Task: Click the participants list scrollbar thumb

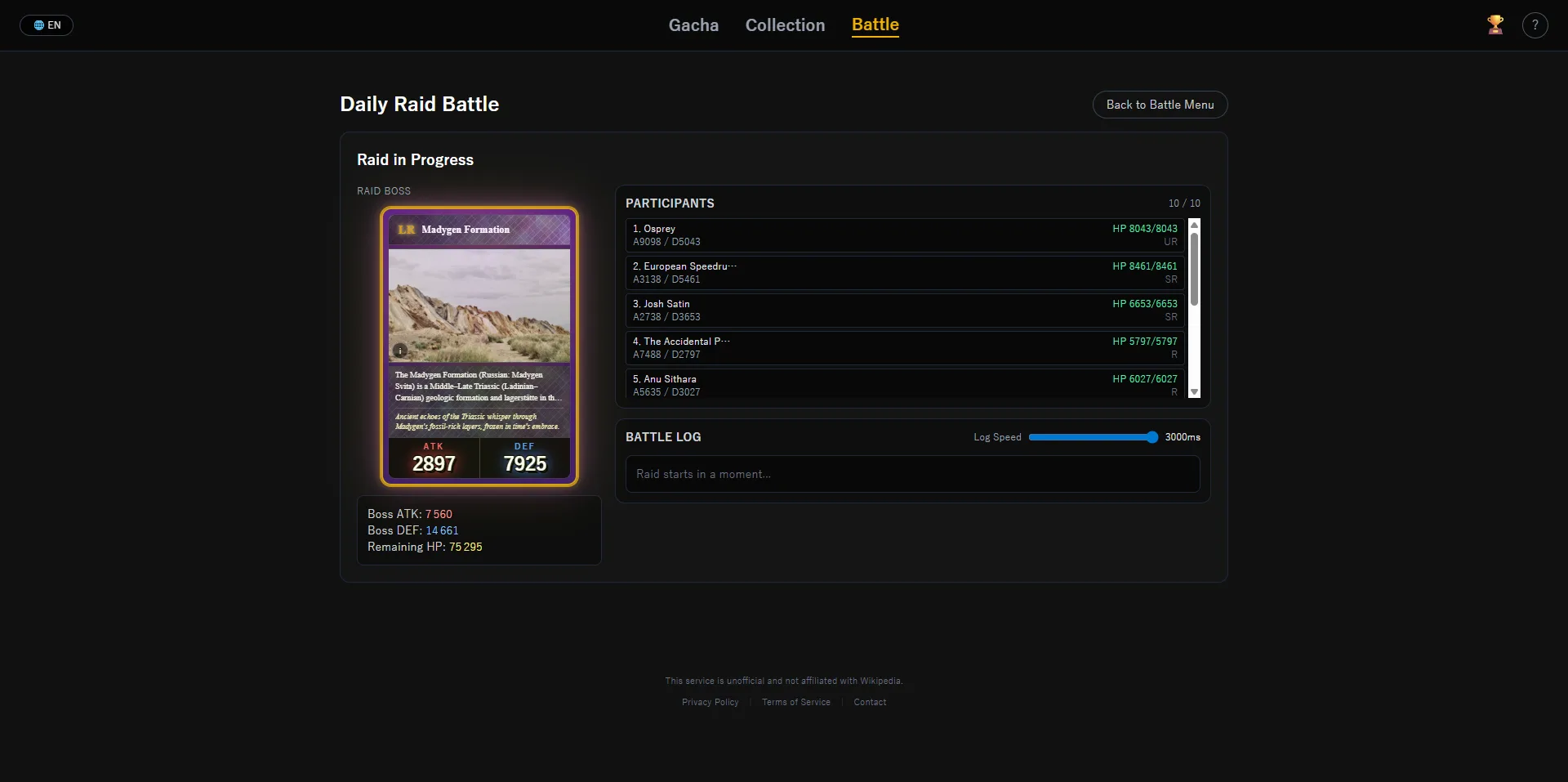Action: [1194, 270]
